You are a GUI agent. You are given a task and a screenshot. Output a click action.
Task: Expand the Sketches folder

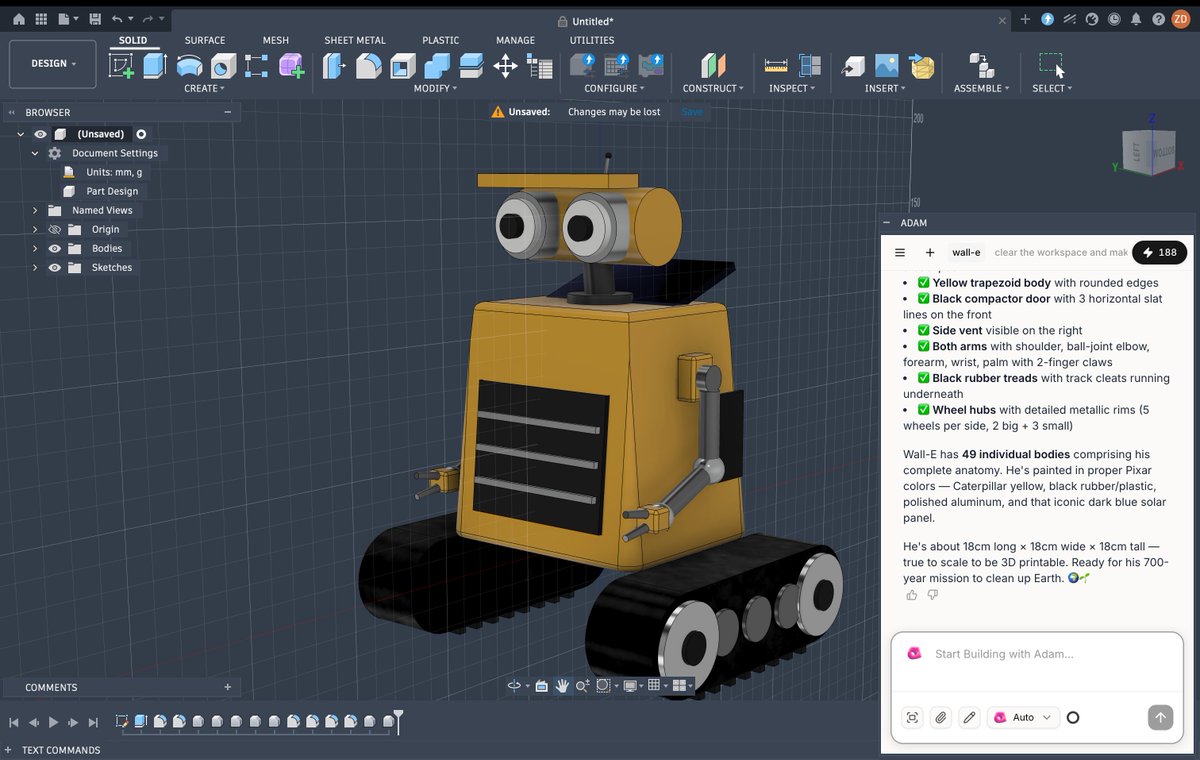coord(35,268)
